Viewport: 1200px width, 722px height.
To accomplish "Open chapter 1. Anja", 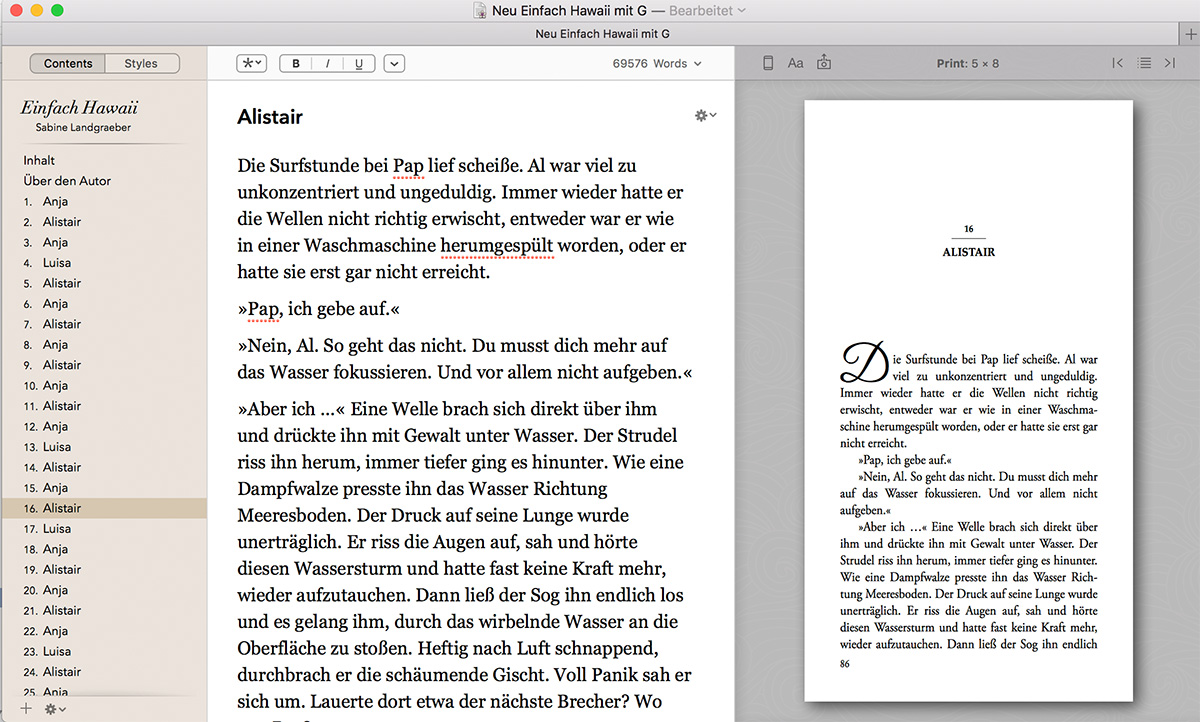I will point(103,201).
